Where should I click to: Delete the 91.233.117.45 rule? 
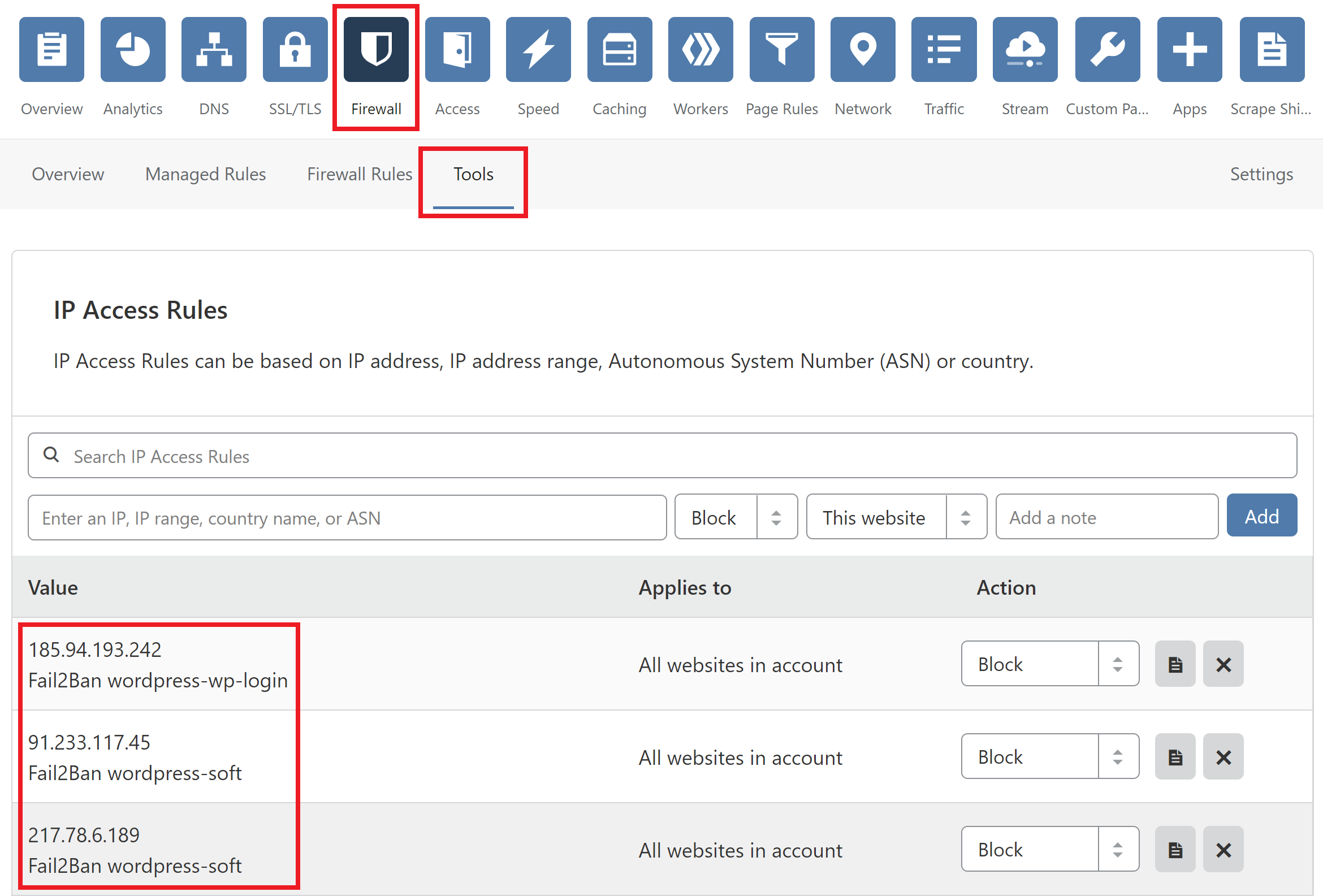click(1223, 756)
